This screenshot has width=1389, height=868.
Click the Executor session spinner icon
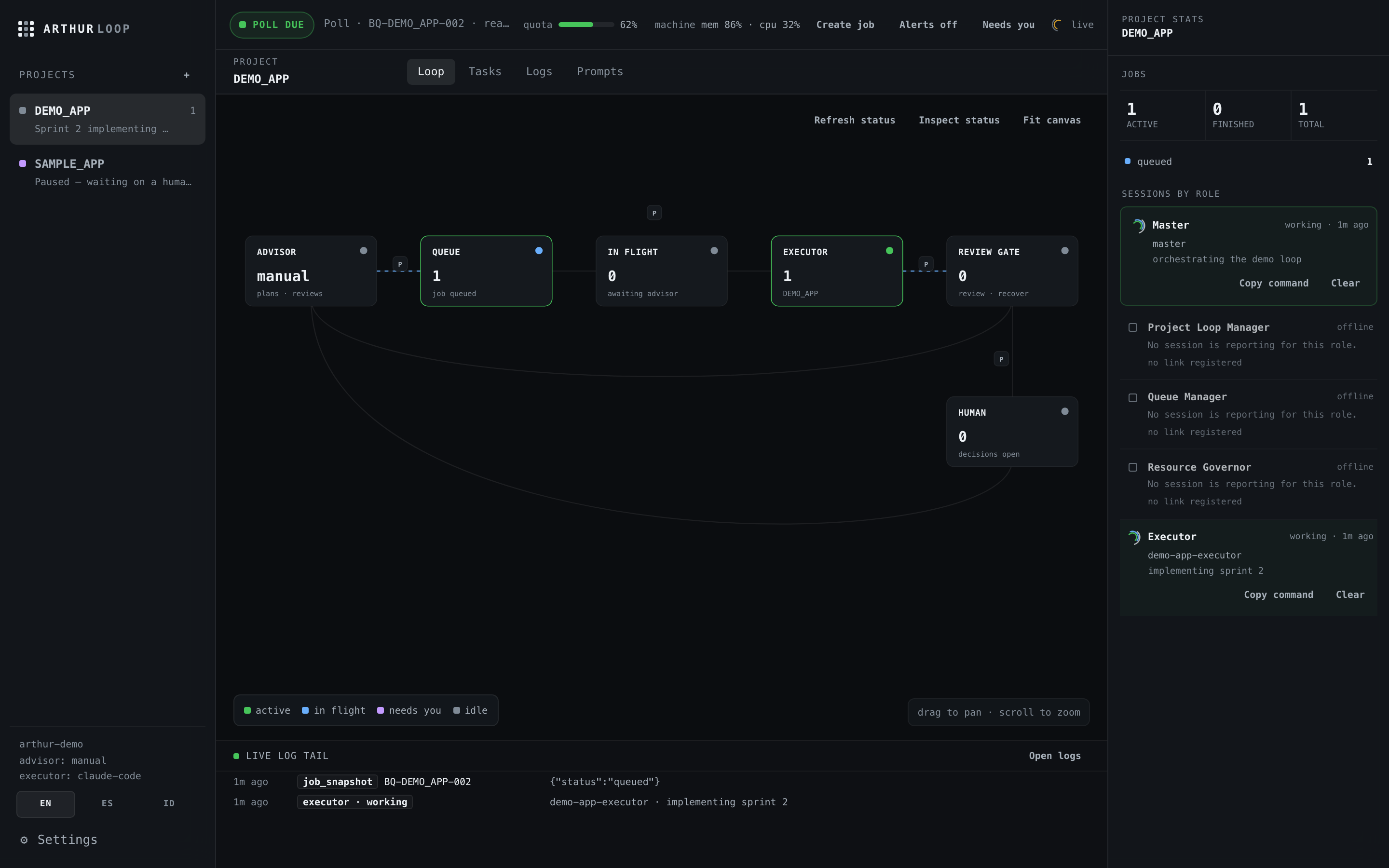[1134, 537]
